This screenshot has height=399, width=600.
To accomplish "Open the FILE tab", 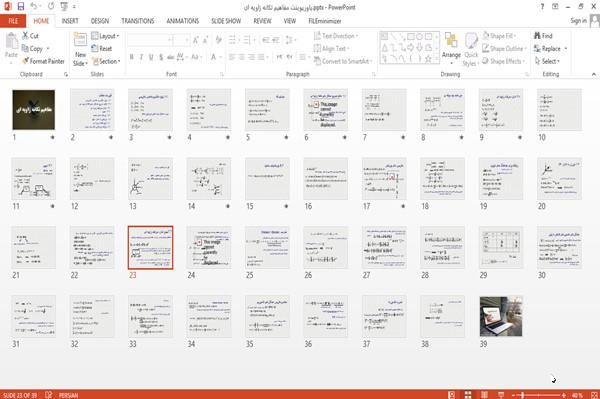I will (x=13, y=21).
